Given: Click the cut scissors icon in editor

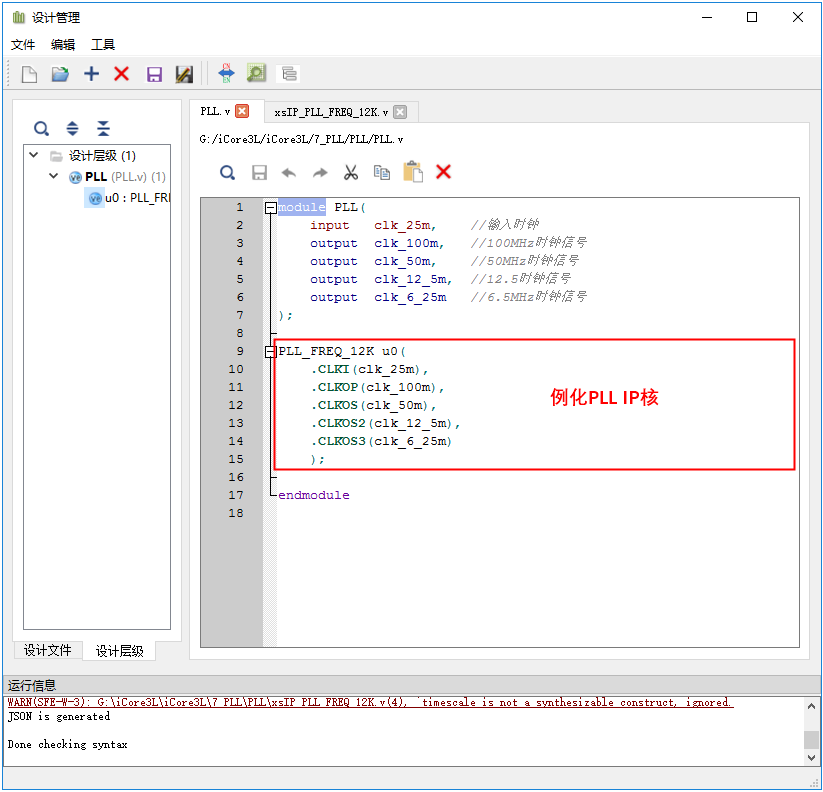Looking at the screenshot, I should pyautogui.click(x=350, y=172).
